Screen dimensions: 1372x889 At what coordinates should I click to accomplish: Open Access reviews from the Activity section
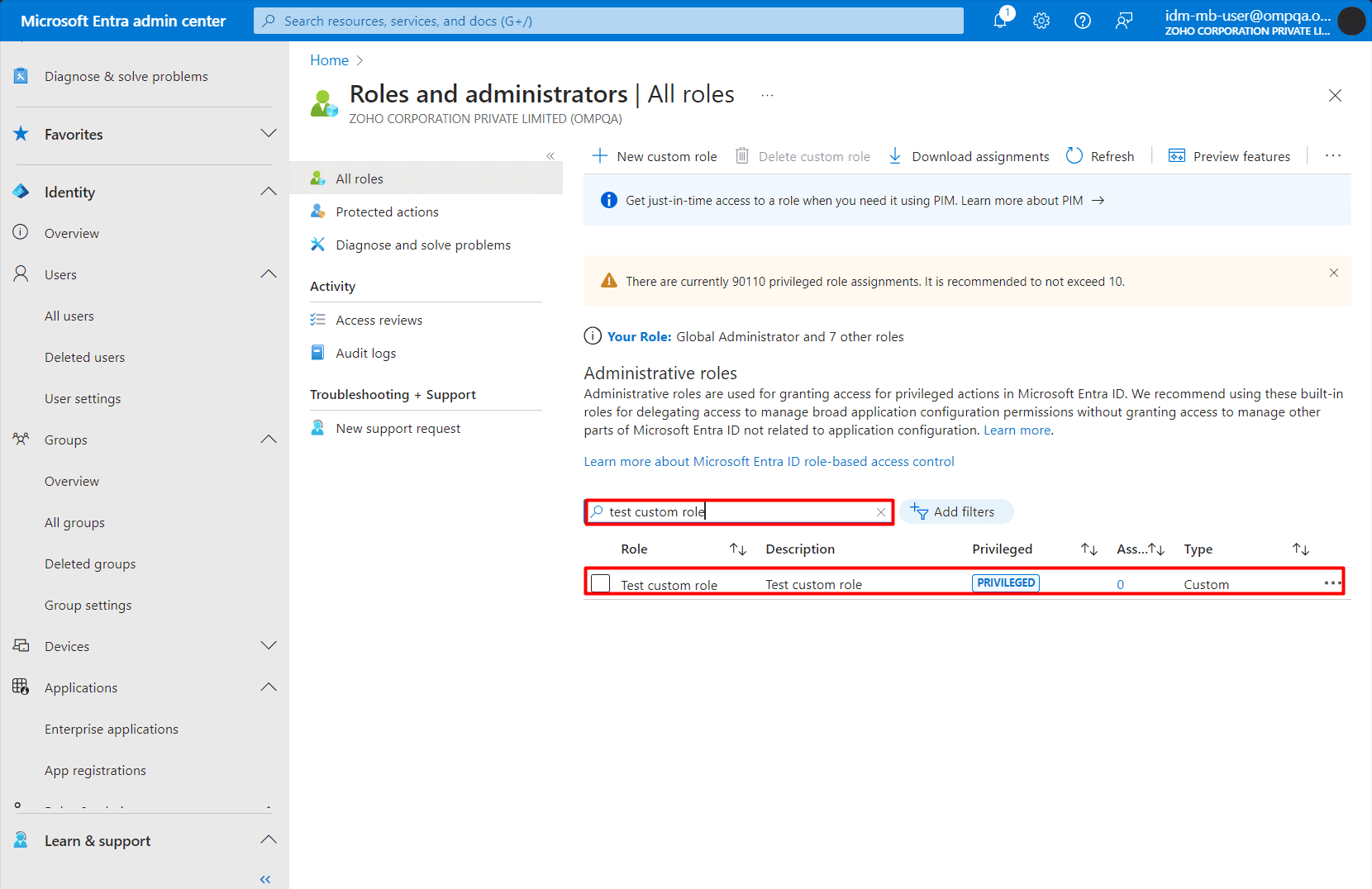[379, 320]
